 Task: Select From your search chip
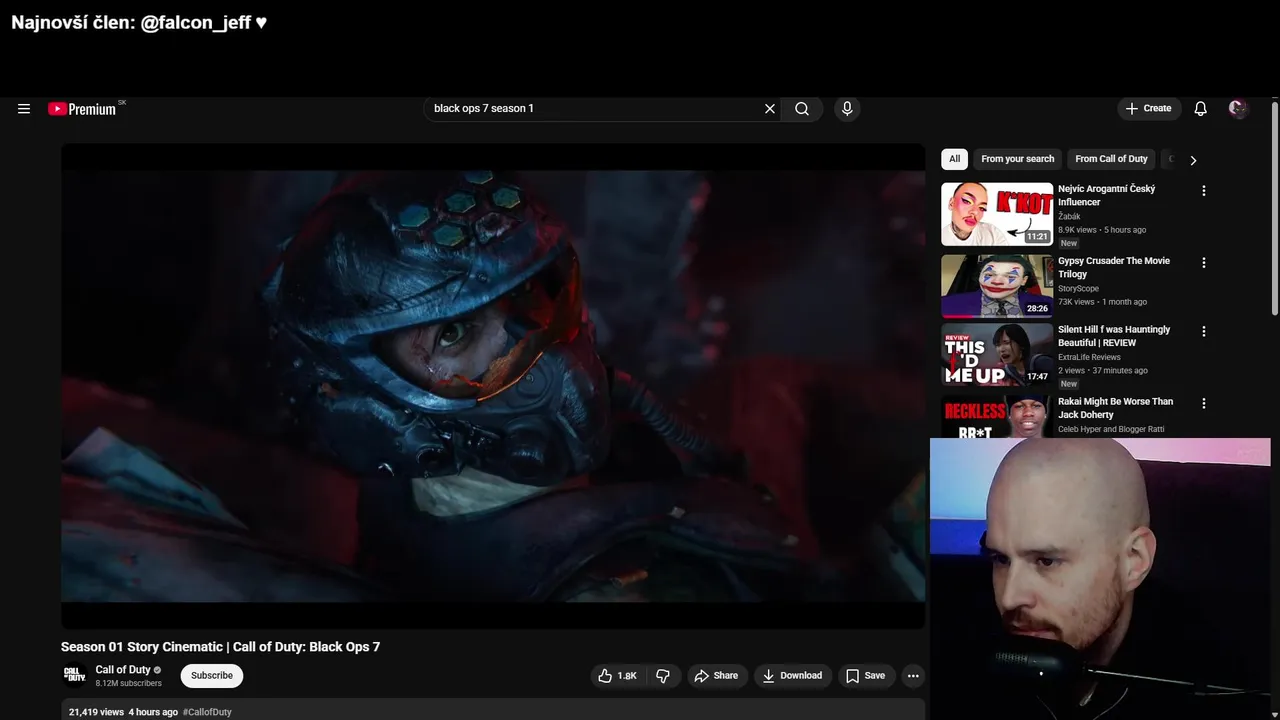click(1017, 159)
